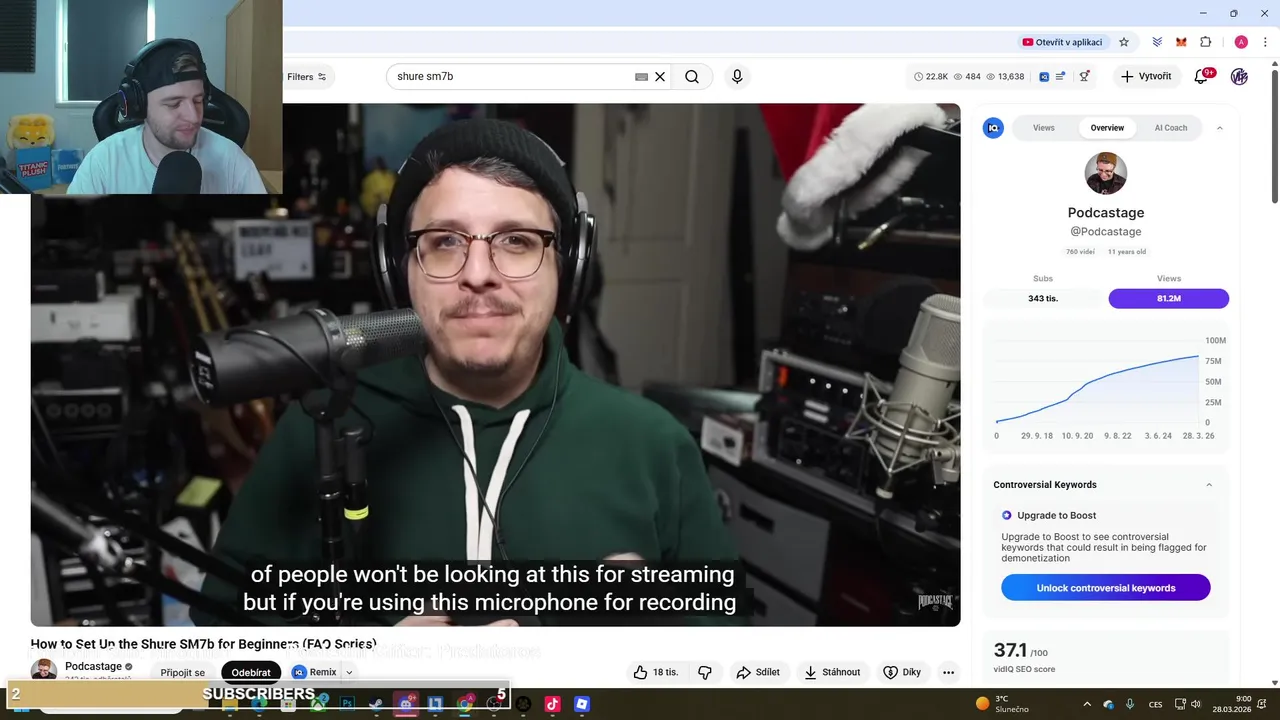Open volume control in system tray

(x=1196, y=704)
